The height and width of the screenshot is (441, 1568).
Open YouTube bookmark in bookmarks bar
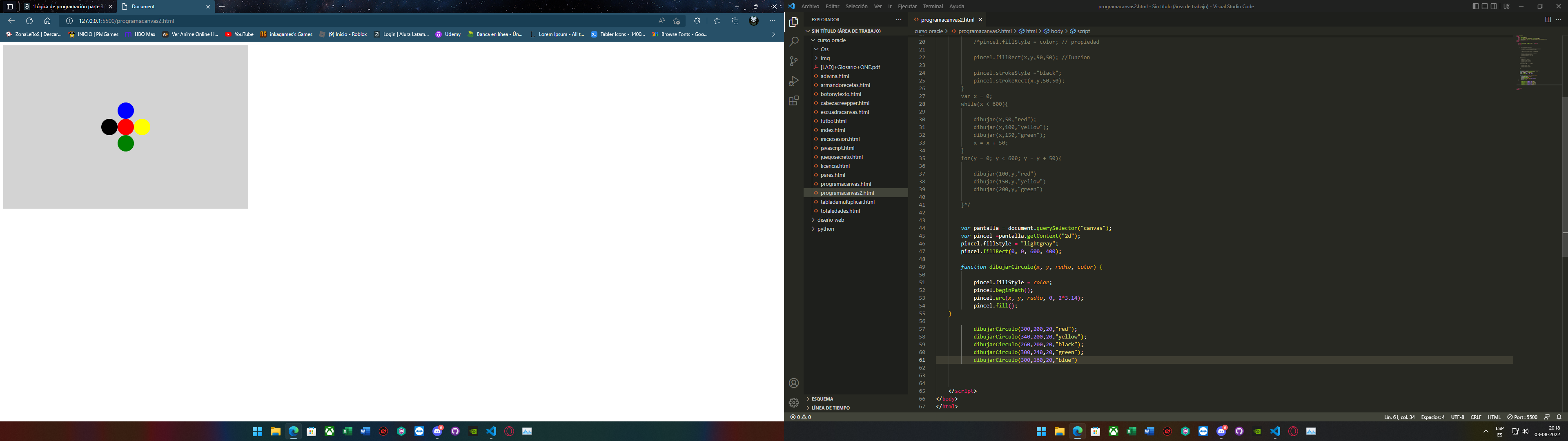(239, 35)
